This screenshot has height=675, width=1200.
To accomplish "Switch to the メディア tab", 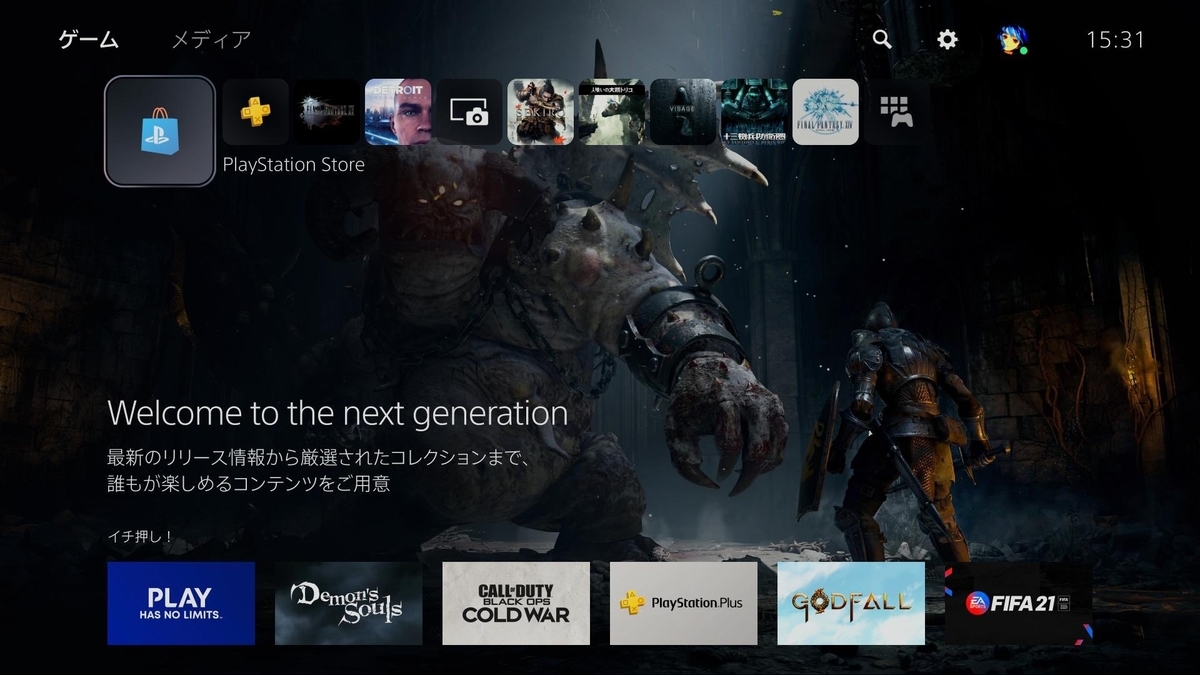I will pyautogui.click(x=211, y=40).
